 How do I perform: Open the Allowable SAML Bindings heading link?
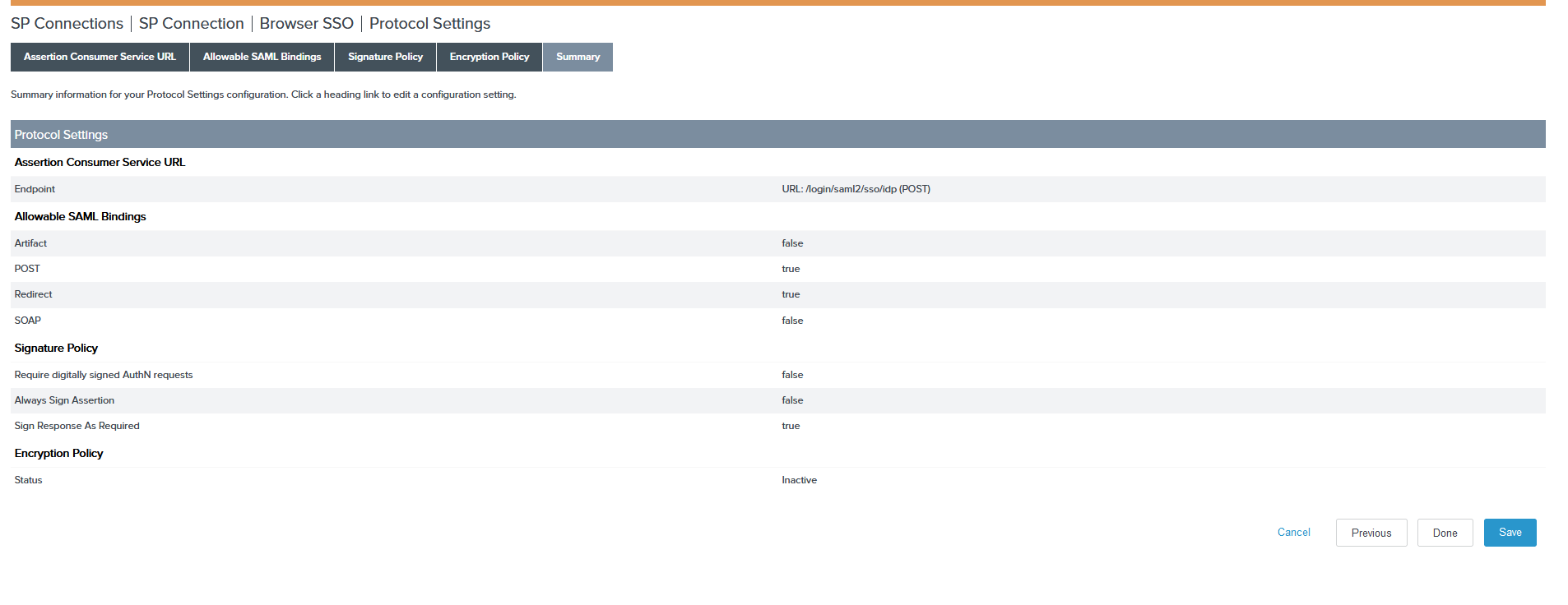click(x=80, y=216)
